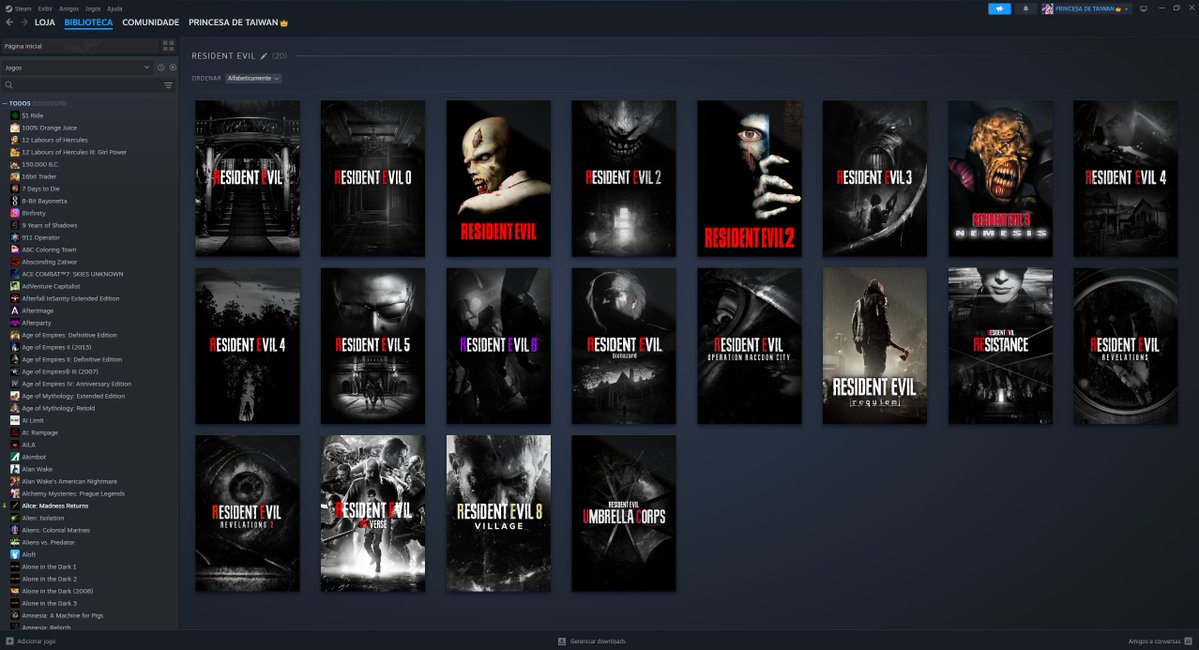
Task: Toggle ready-to-play filter play icon
Action: 173,67
